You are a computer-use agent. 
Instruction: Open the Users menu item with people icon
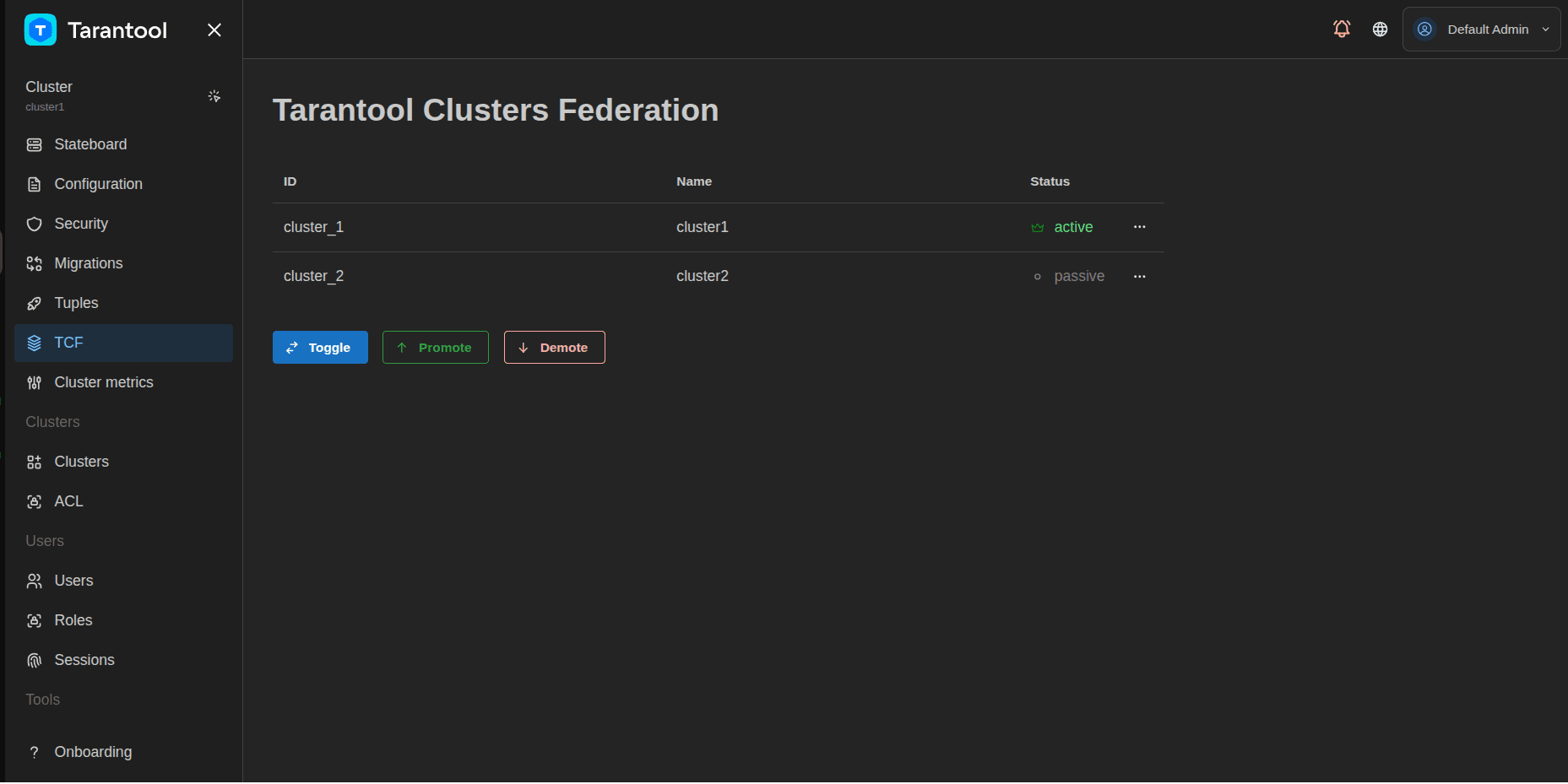coord(123,581)
